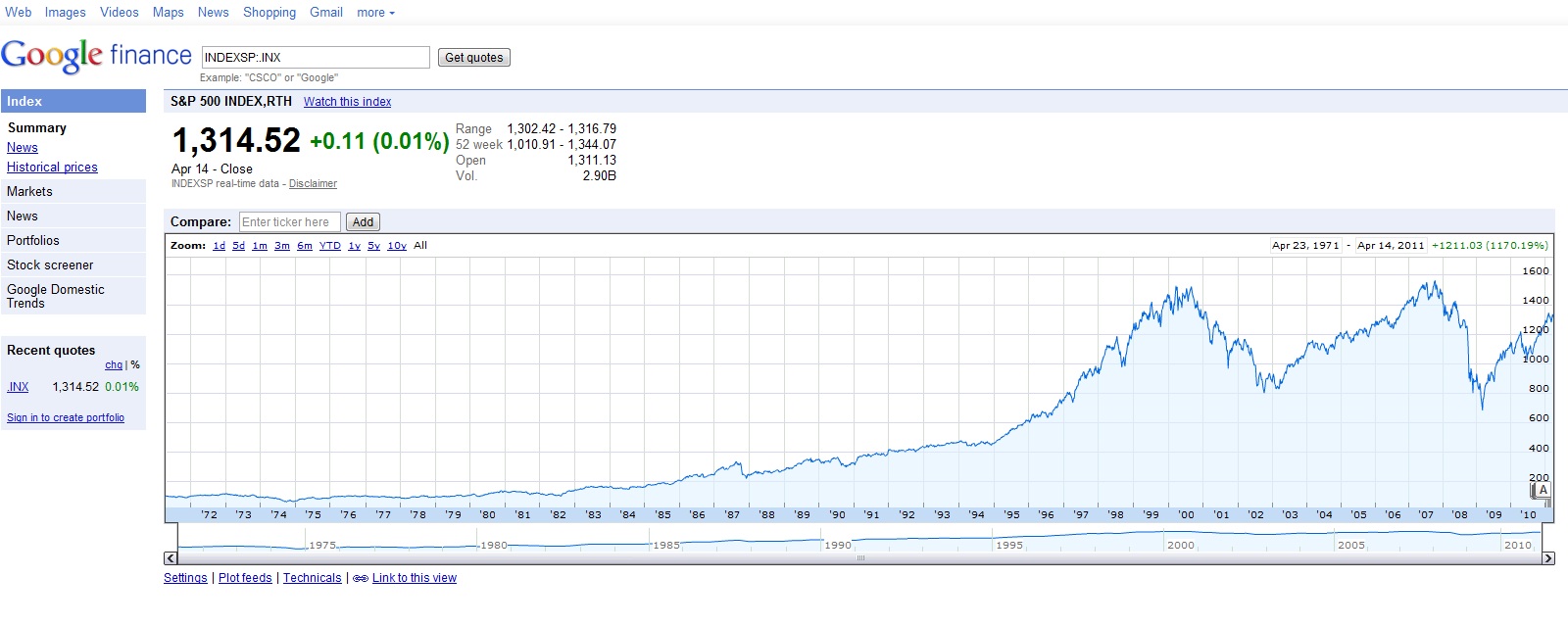Open the News link under Summary
The height and width of the screenshot is (626, 1568).
click(23, 148)
